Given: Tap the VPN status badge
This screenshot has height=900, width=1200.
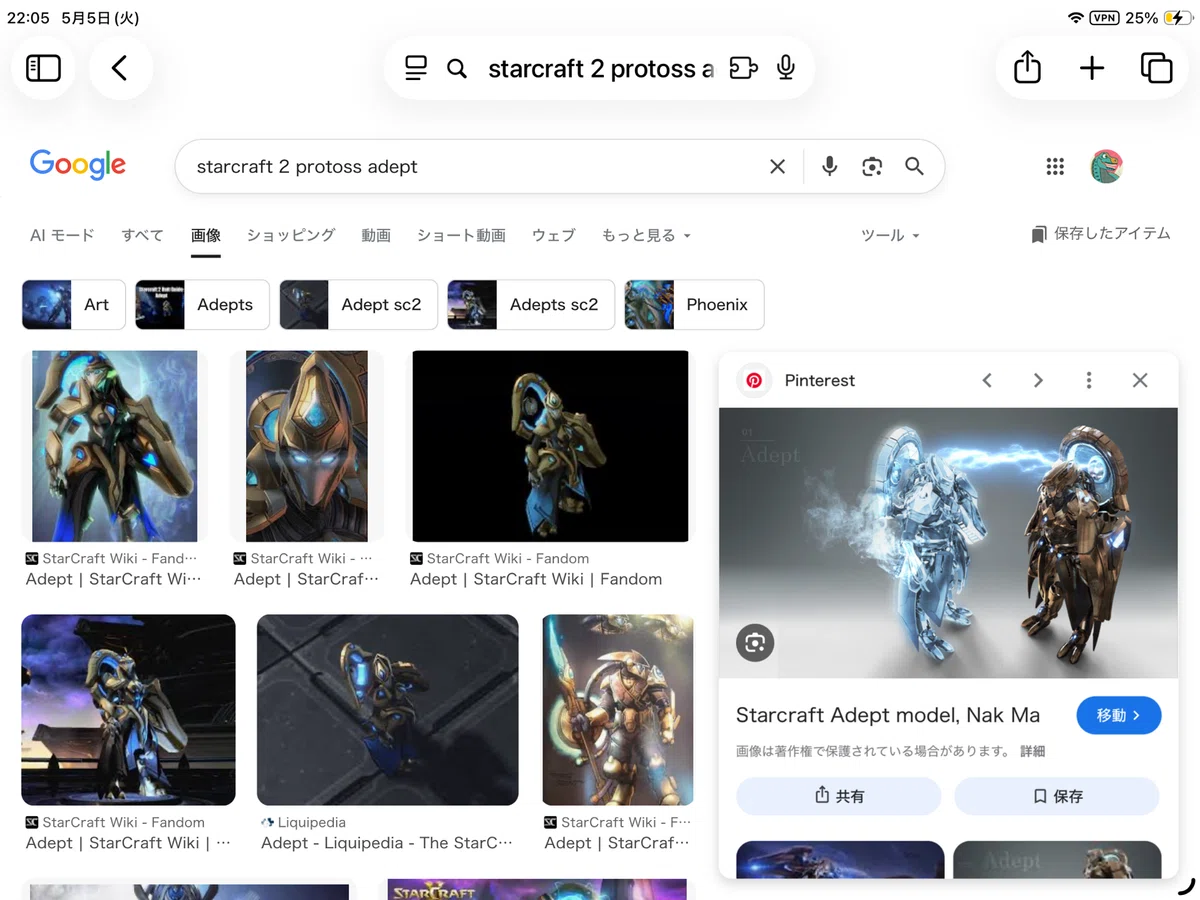Looking at the screenshot, I should click(x=1104, y=18).
